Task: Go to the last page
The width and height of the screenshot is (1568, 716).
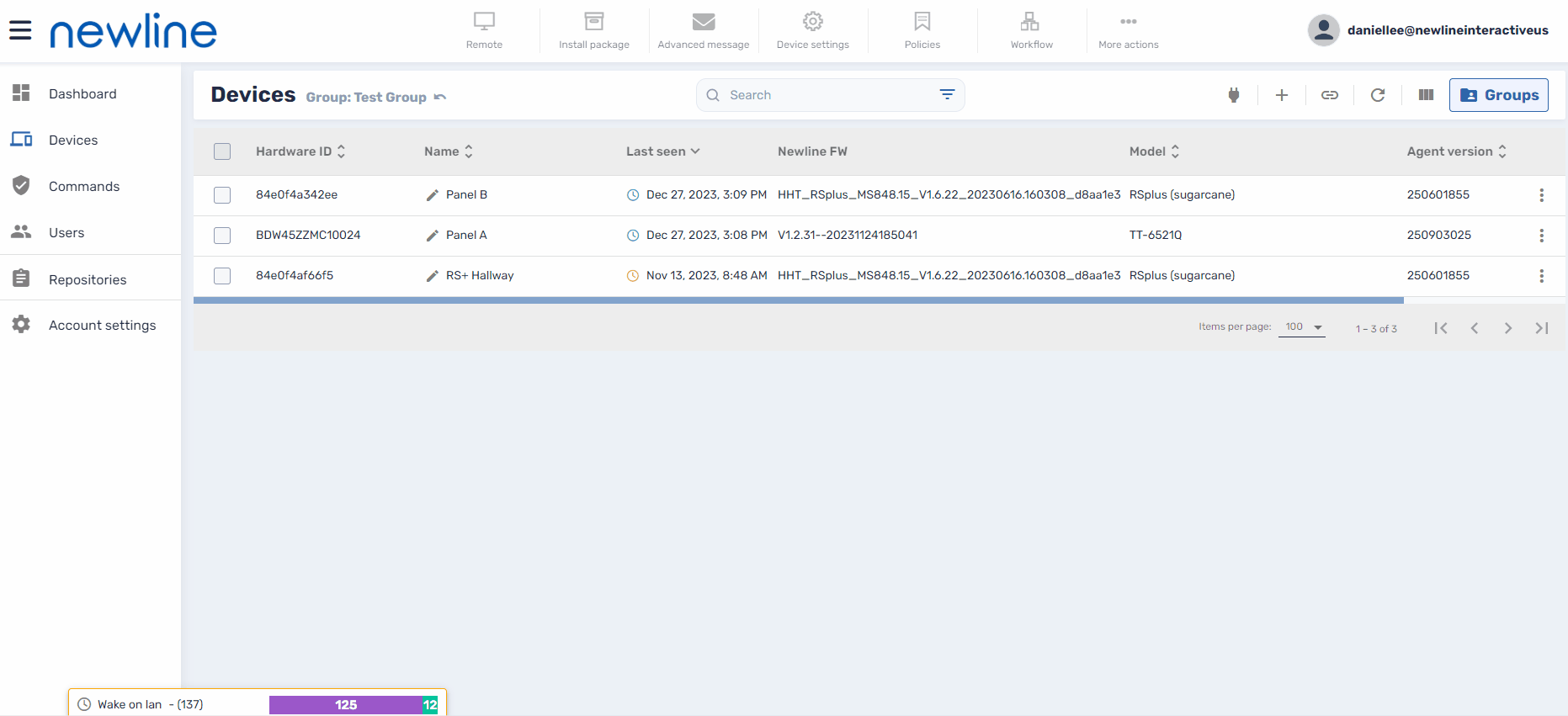Action: pos(1542,328)
